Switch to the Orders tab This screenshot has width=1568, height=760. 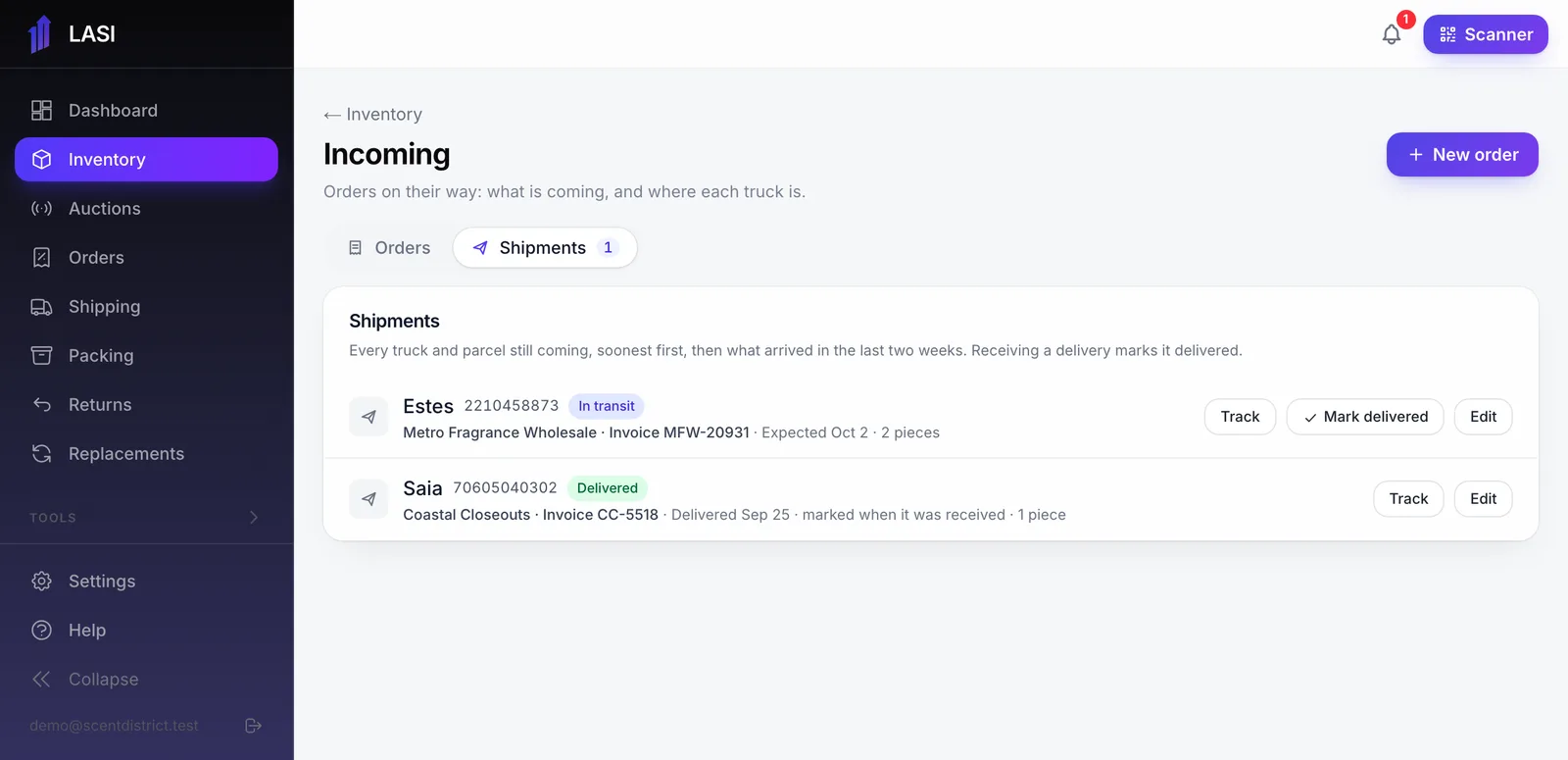coord(389,248)
